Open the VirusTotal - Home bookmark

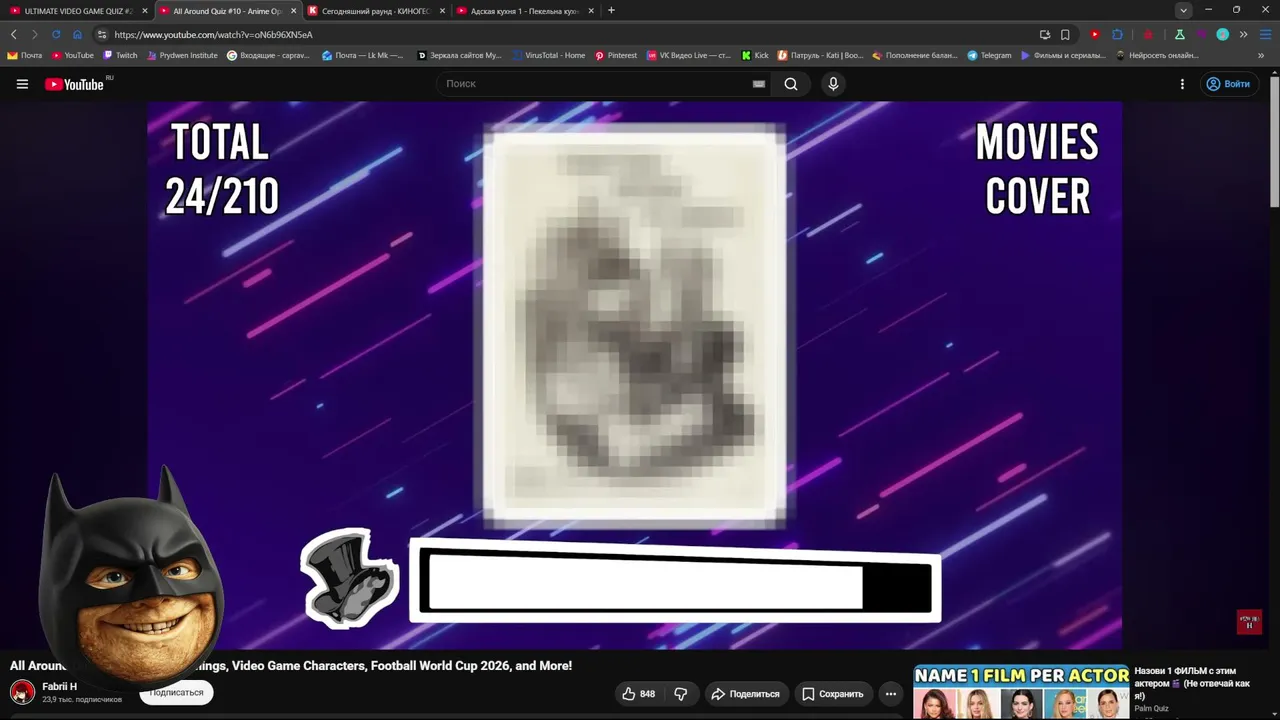(548, 56)
